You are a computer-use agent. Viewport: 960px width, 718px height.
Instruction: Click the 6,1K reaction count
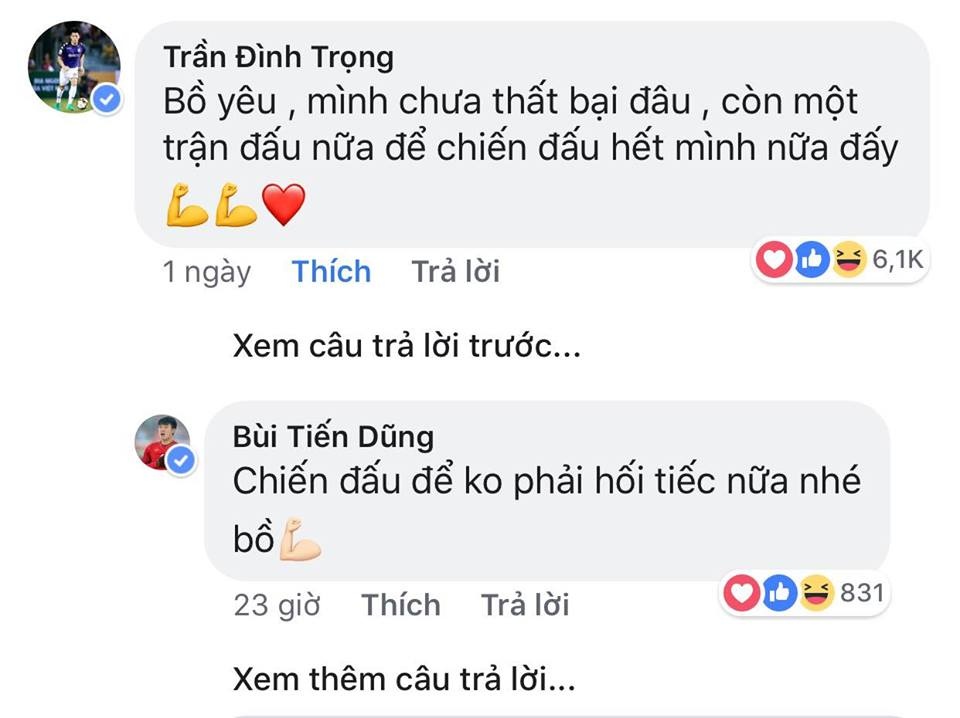[899, 258]
